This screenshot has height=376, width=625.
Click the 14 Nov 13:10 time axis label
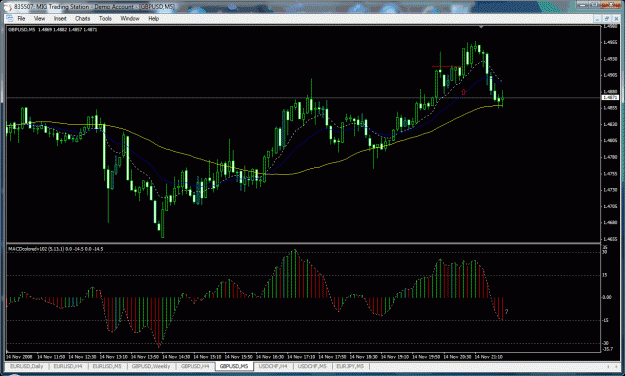[x=114, y=357]
